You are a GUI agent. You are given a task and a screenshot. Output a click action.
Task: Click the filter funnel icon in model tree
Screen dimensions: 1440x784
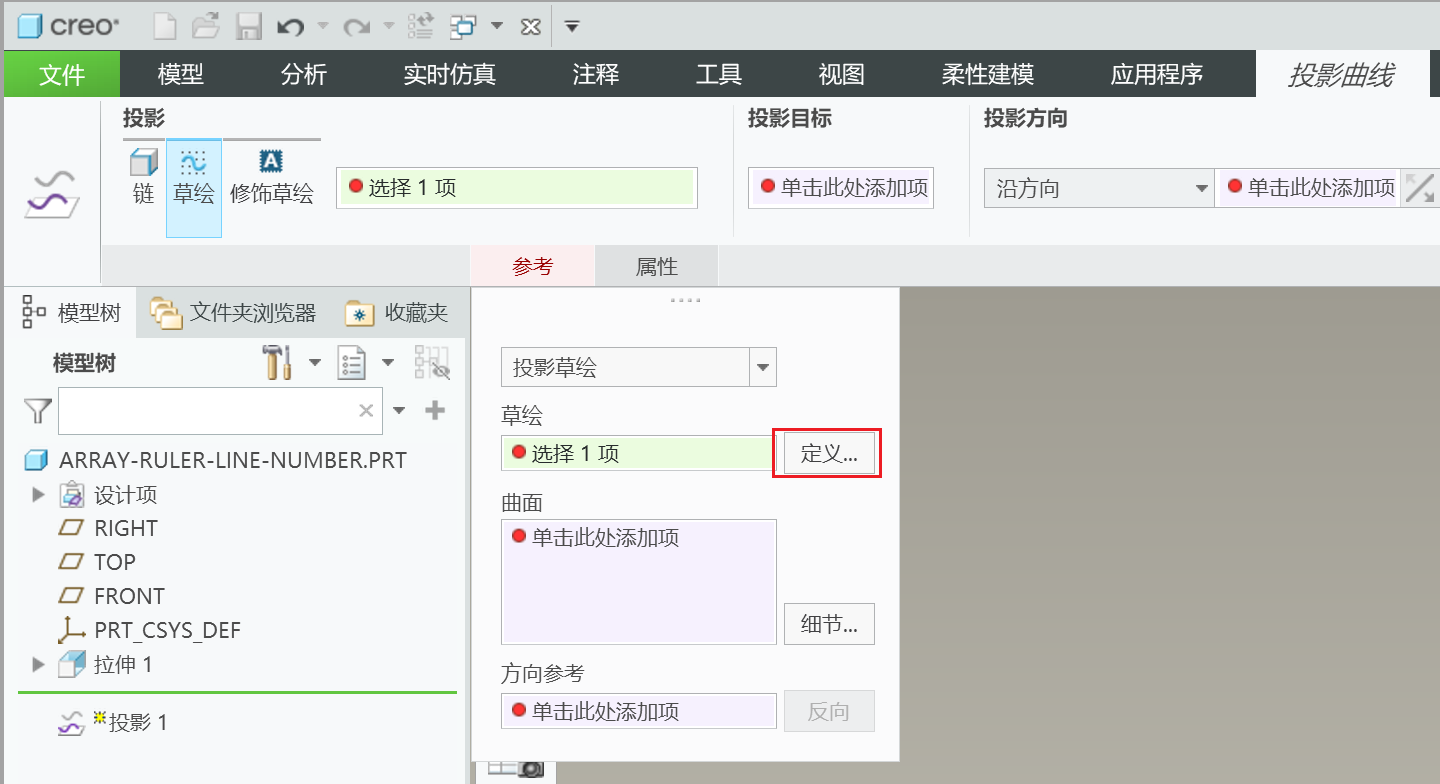[37, 410]
